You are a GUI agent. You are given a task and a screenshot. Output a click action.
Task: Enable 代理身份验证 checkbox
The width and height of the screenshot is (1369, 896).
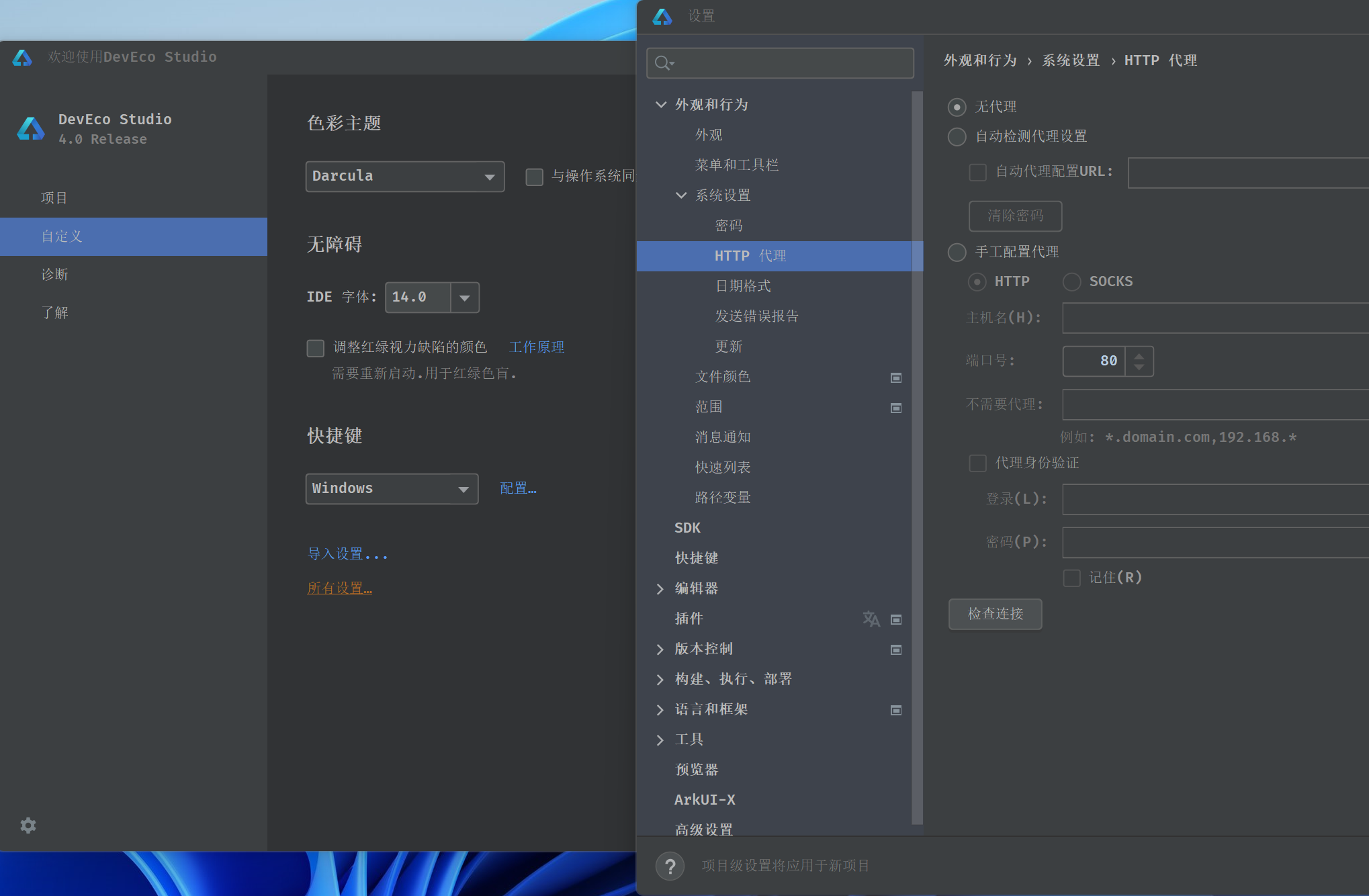(x=978, y=463)
